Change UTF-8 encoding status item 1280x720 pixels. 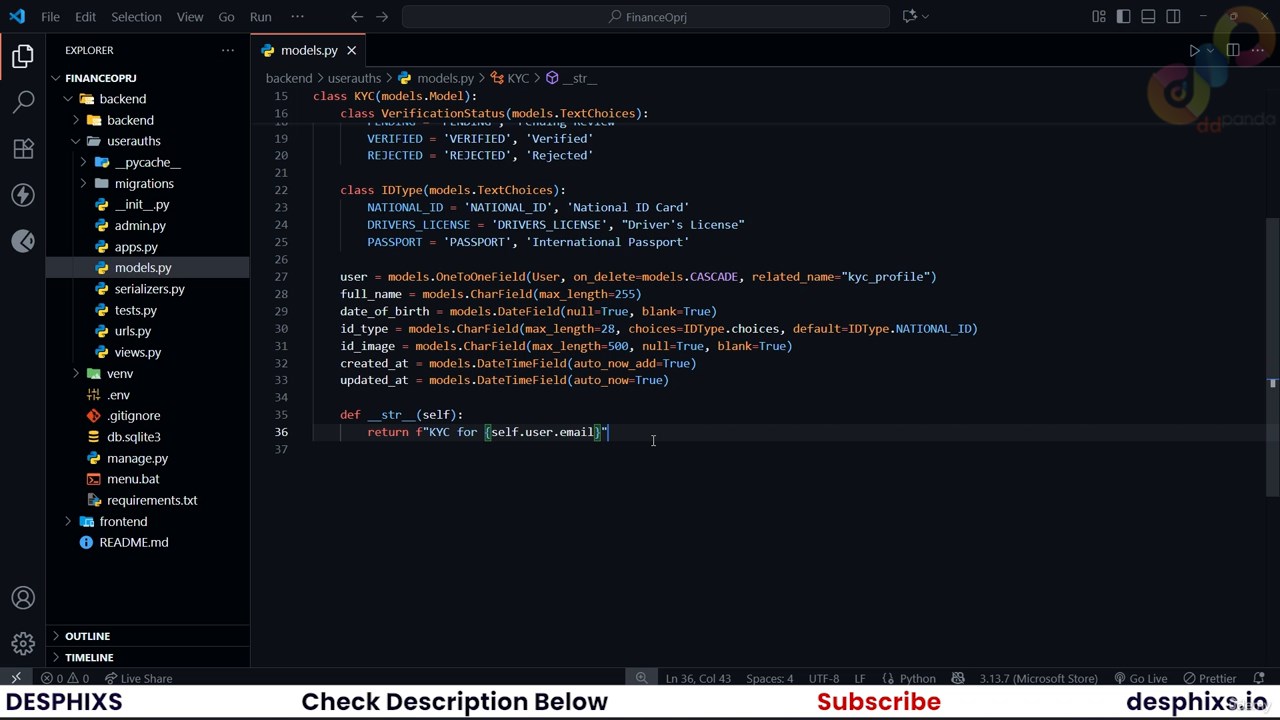(824, 678)
